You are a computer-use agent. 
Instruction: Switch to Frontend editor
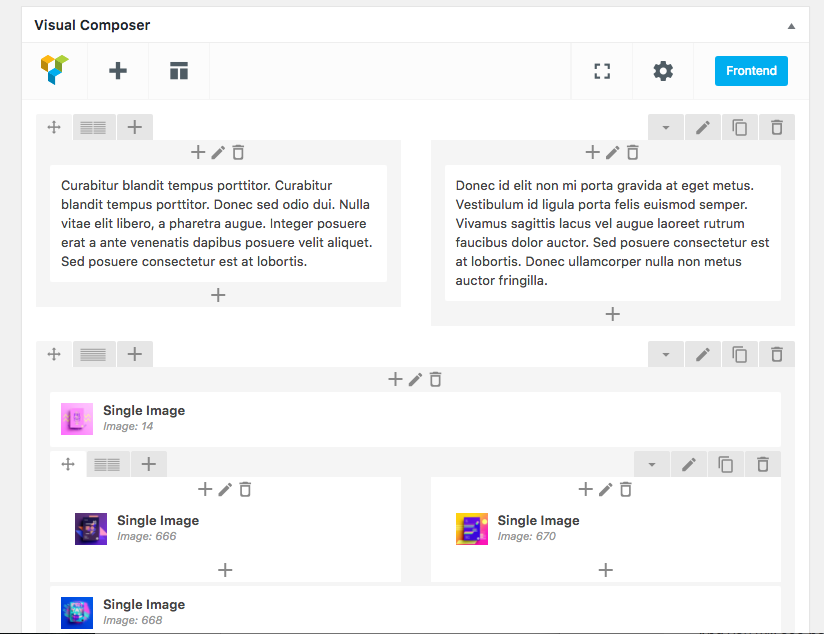(751, 71)
